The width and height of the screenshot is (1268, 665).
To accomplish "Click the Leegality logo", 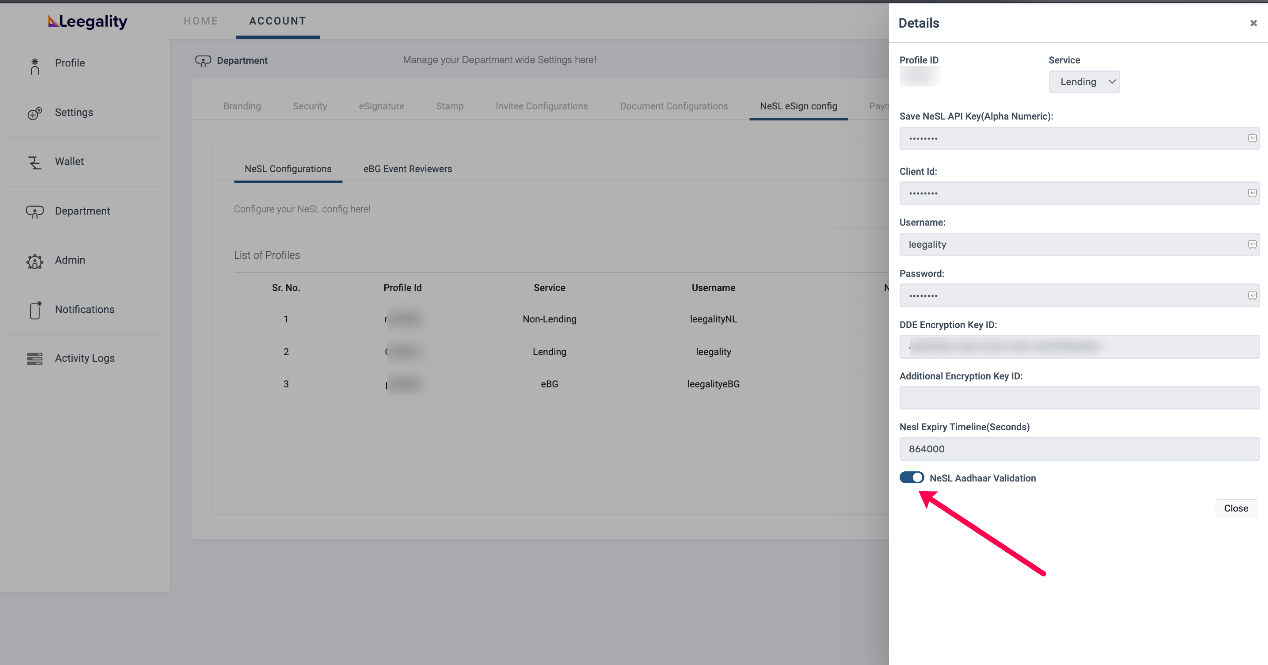I will (87, 21).
